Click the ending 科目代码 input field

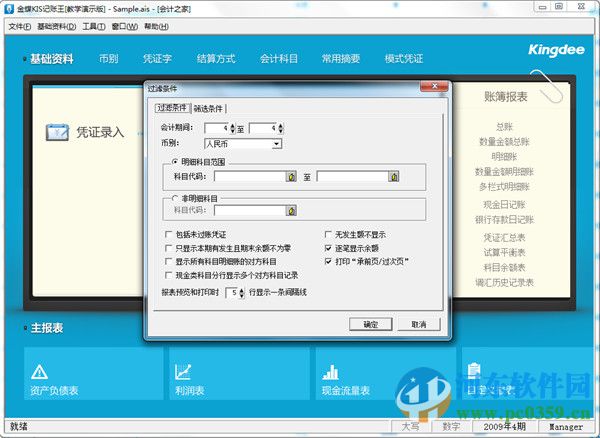(352, 176)
